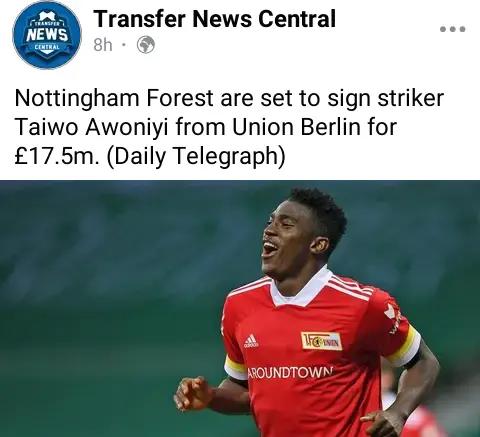Open the footballer photo in the post
This screenshot has width=480, height=437.
[x=240, y=309]
